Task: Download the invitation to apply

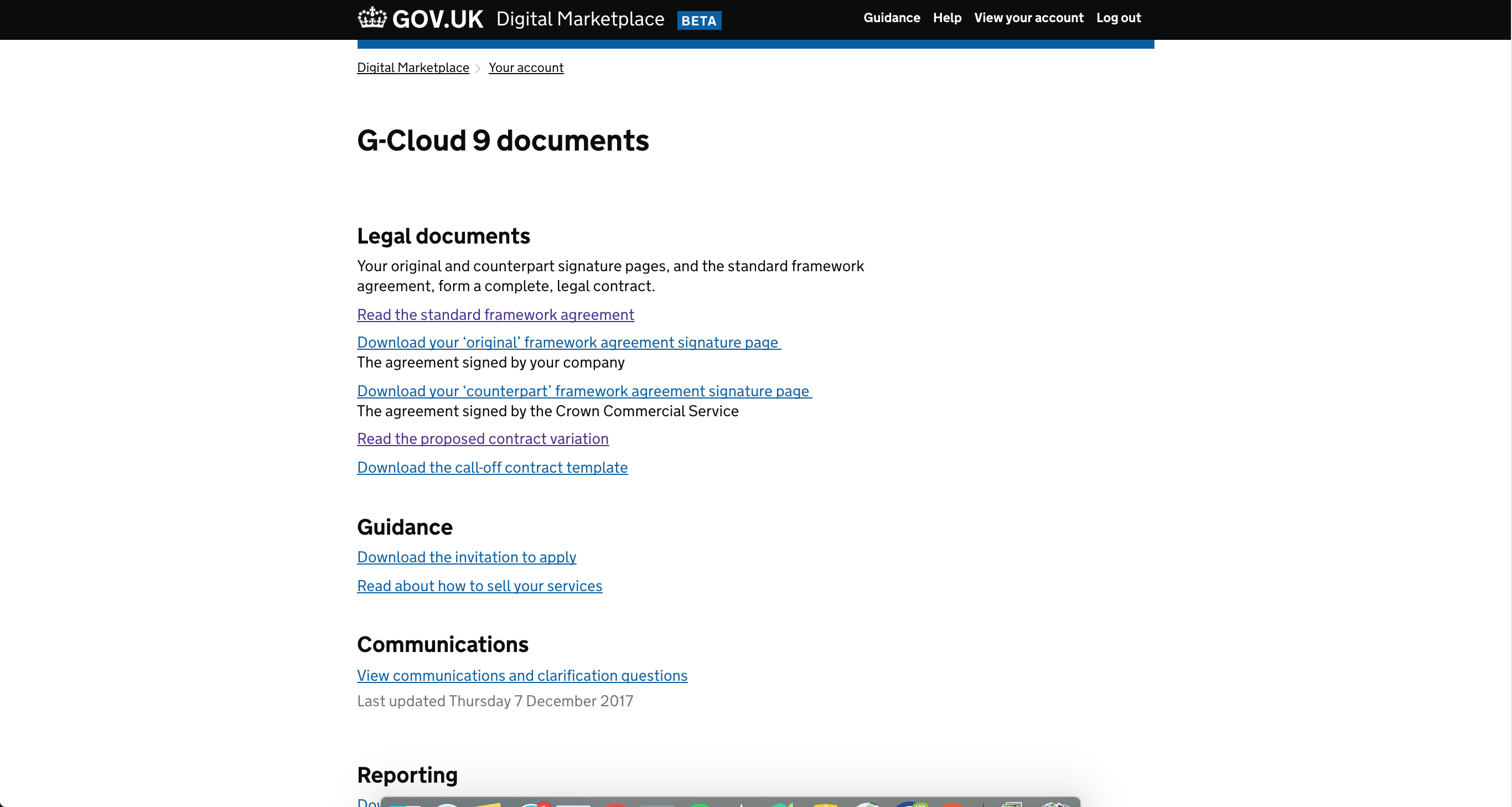Action: pos(467,557)
